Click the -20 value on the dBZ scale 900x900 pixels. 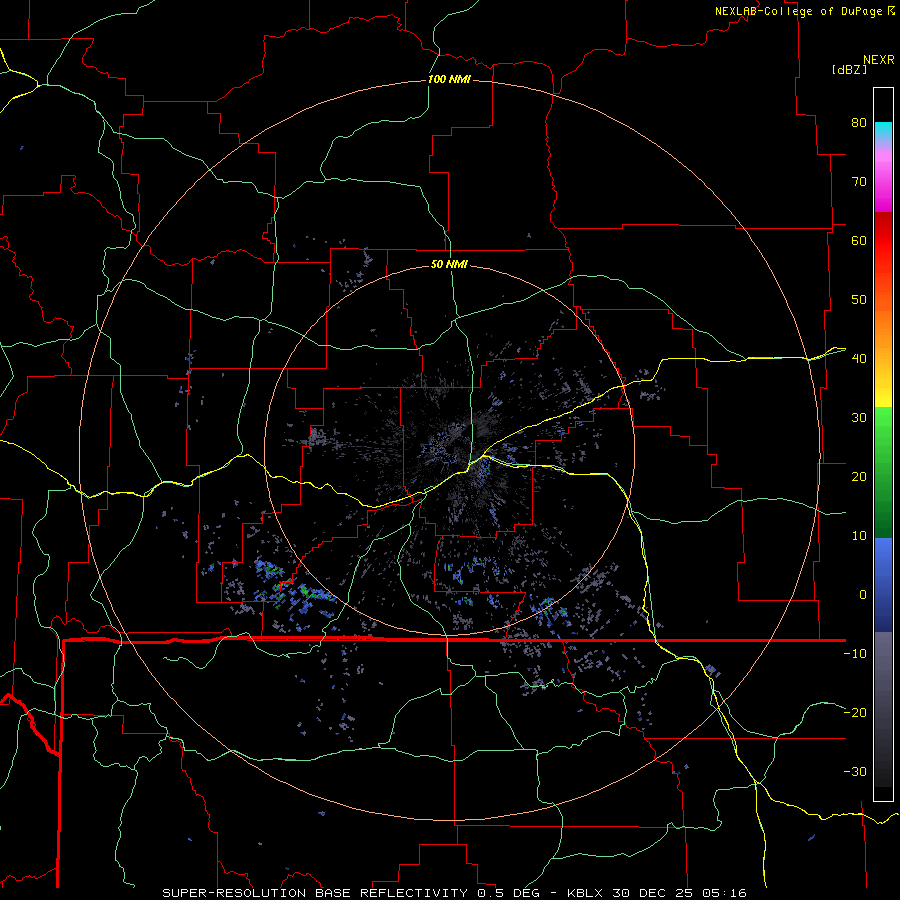coord(855,712)
